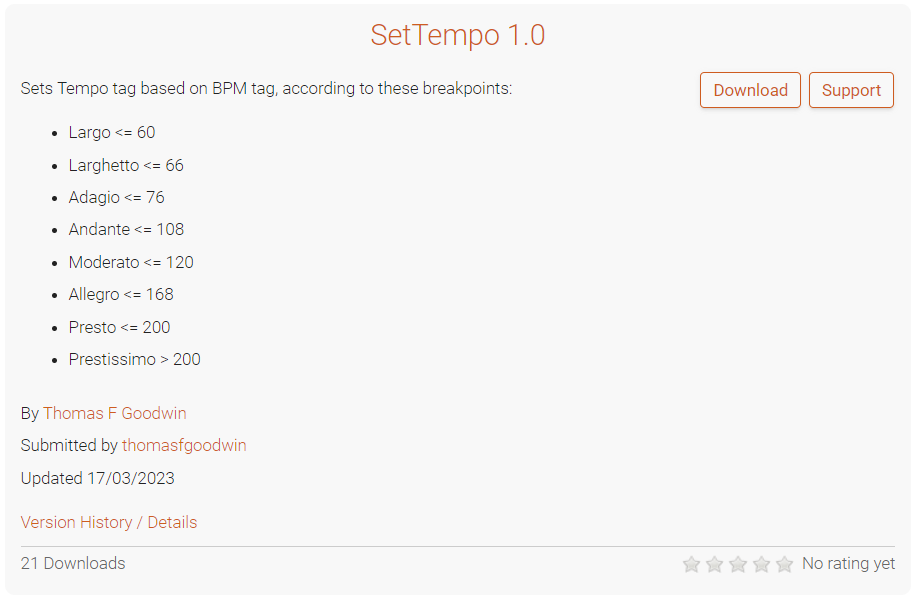Viewport: 914px width, 596px height.
Task: Click the "Moderato <= 120" list item
Action: [x=131, y=262]
